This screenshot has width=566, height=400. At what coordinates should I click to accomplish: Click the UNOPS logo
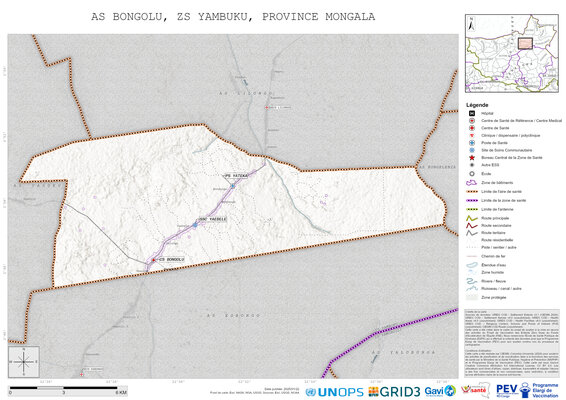pos(334,392)
